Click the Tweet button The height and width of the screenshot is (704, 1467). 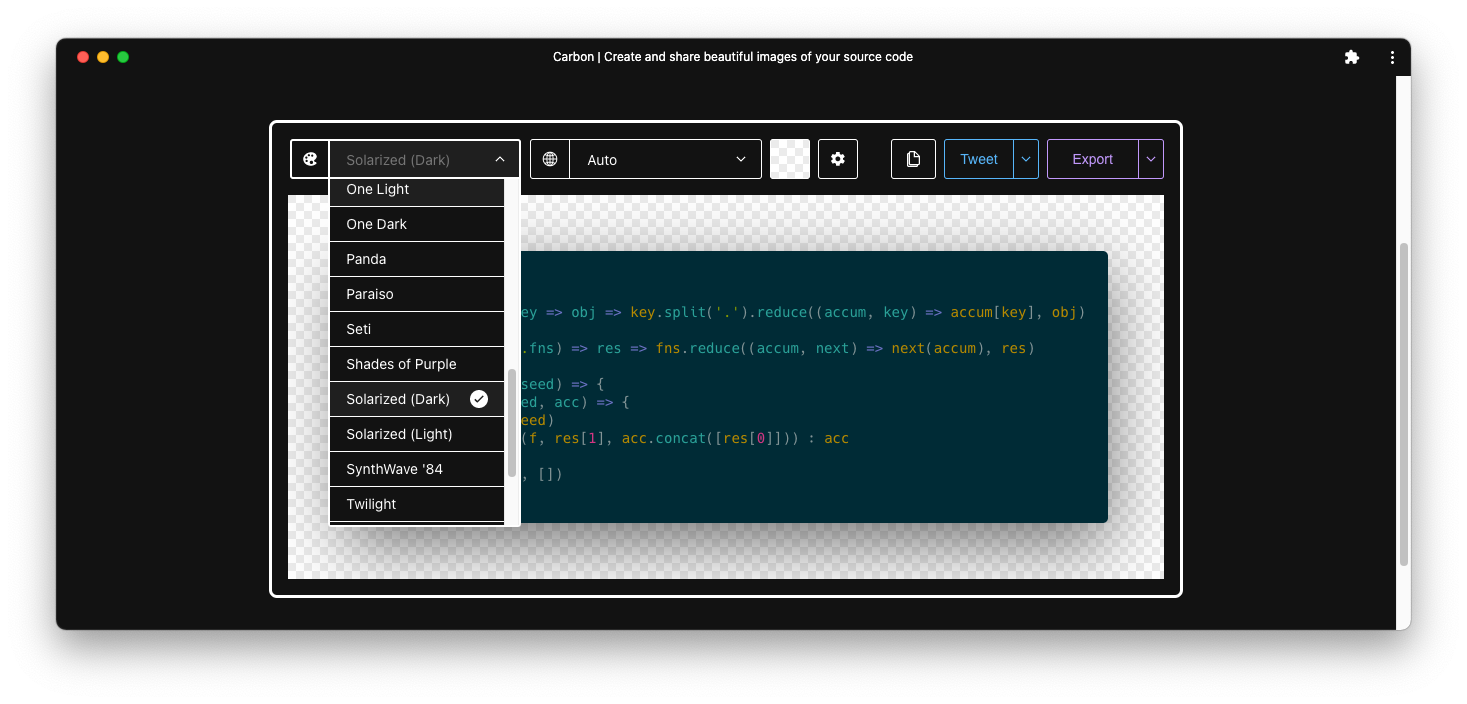click(x=979, y=159)
